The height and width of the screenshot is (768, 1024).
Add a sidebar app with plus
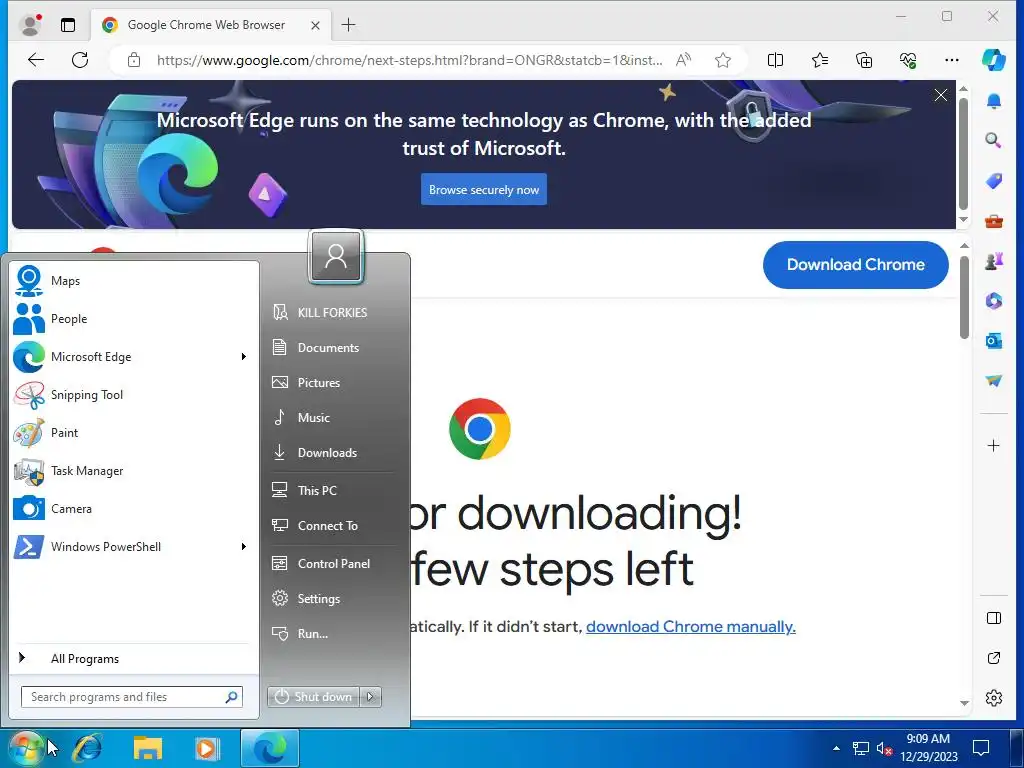click(x=994, y=446)
